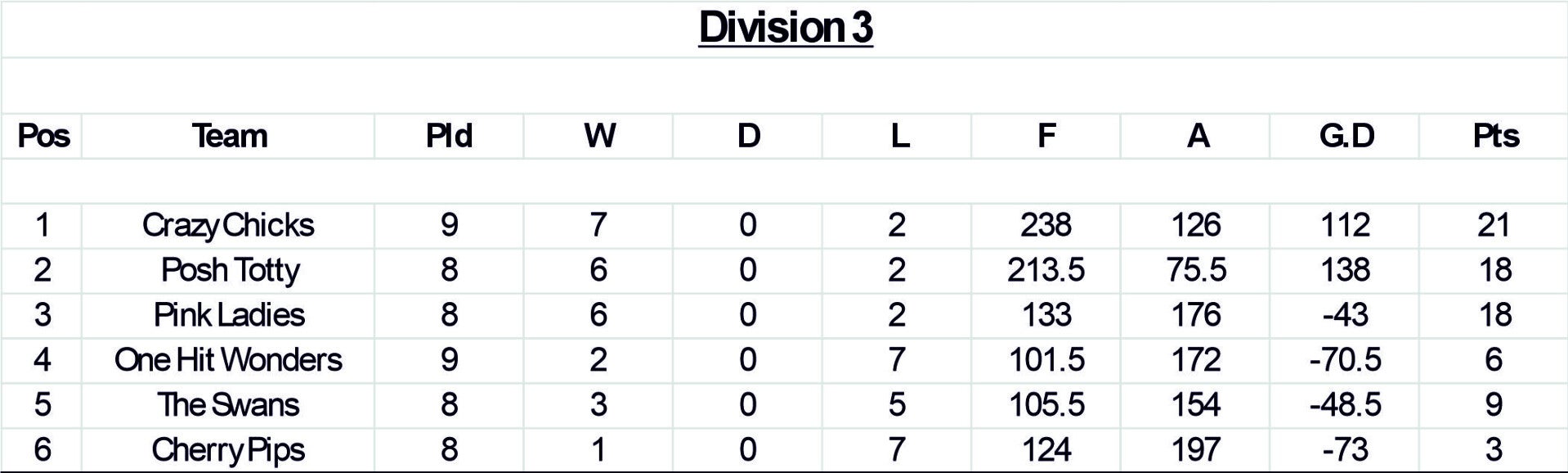Click The Swans team cell
Screen dimensions: 1568x473
pyautogui.click(x=228, y=405)
